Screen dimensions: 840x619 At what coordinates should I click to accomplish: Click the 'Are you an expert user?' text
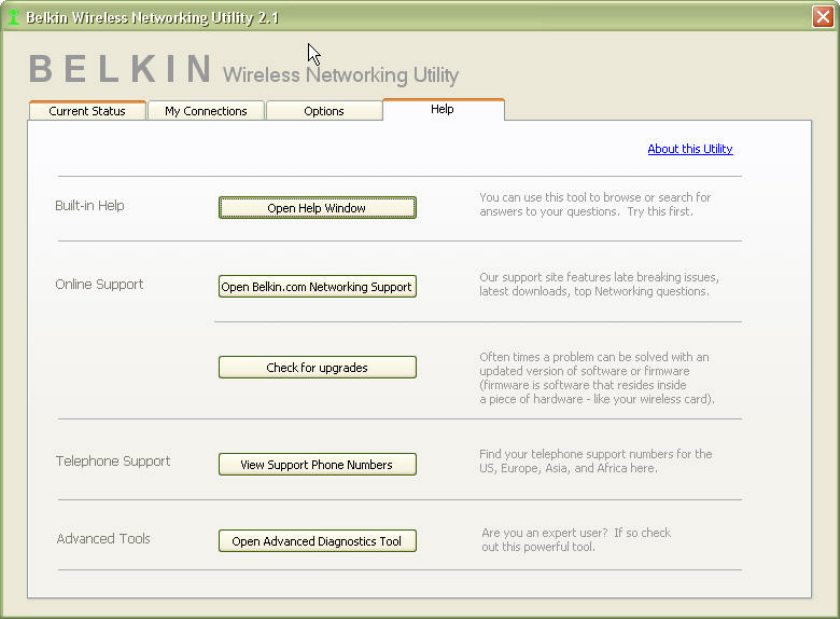pos(576,540)
